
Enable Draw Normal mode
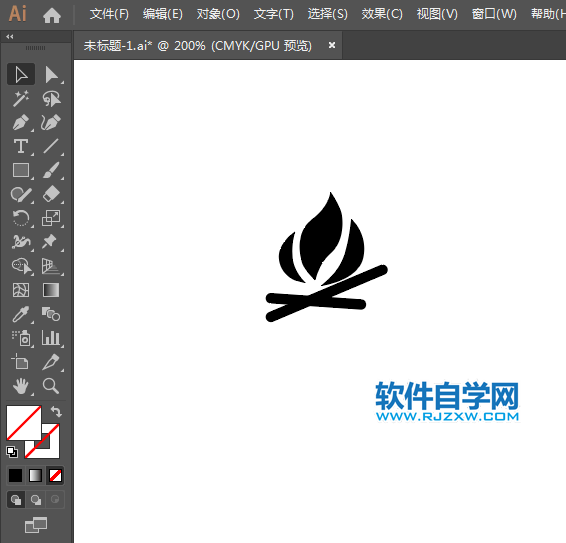[x=16, y=500]
